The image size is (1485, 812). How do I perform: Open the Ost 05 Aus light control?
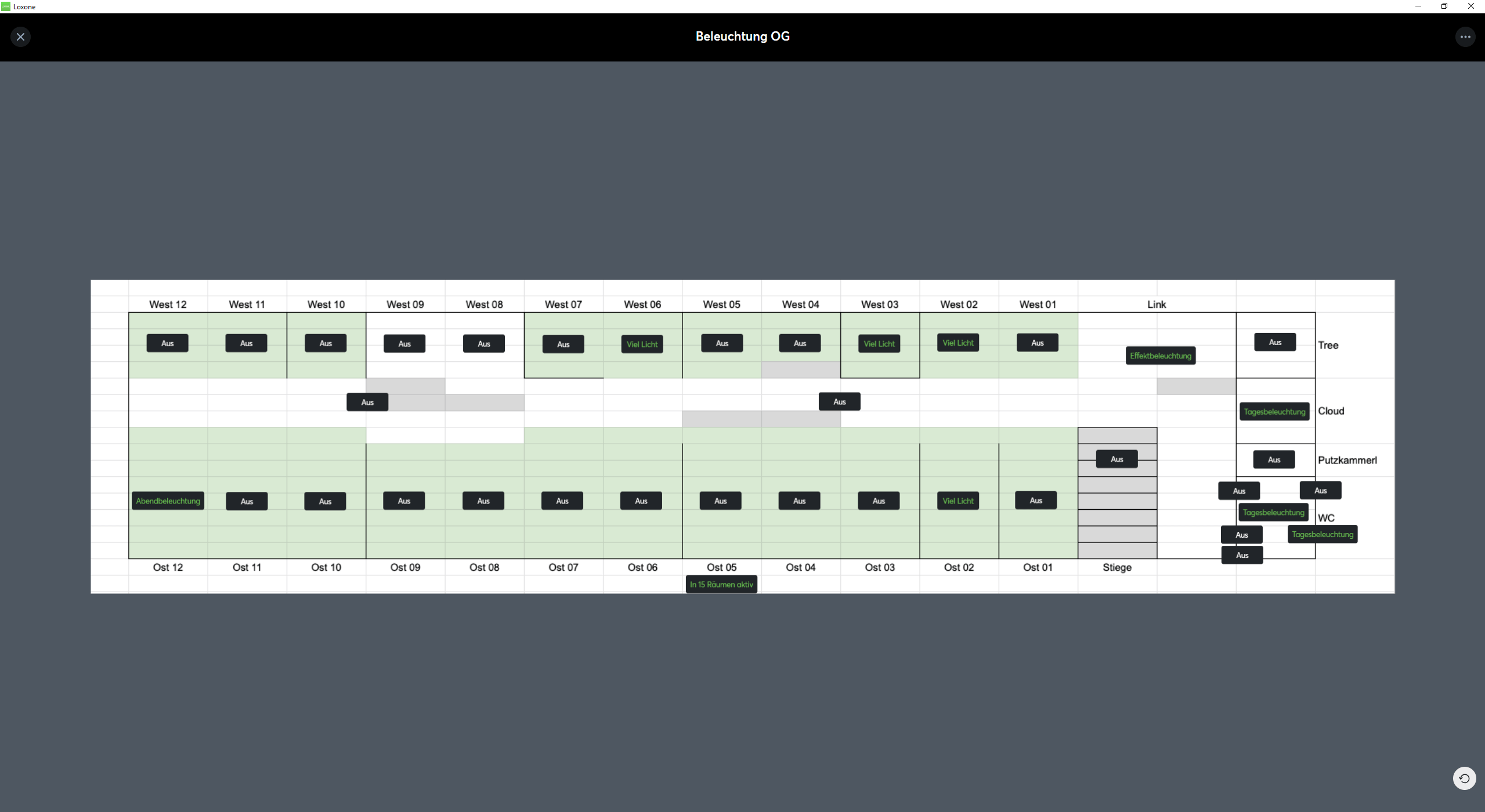pyautogui.click(x=720, y=501)
